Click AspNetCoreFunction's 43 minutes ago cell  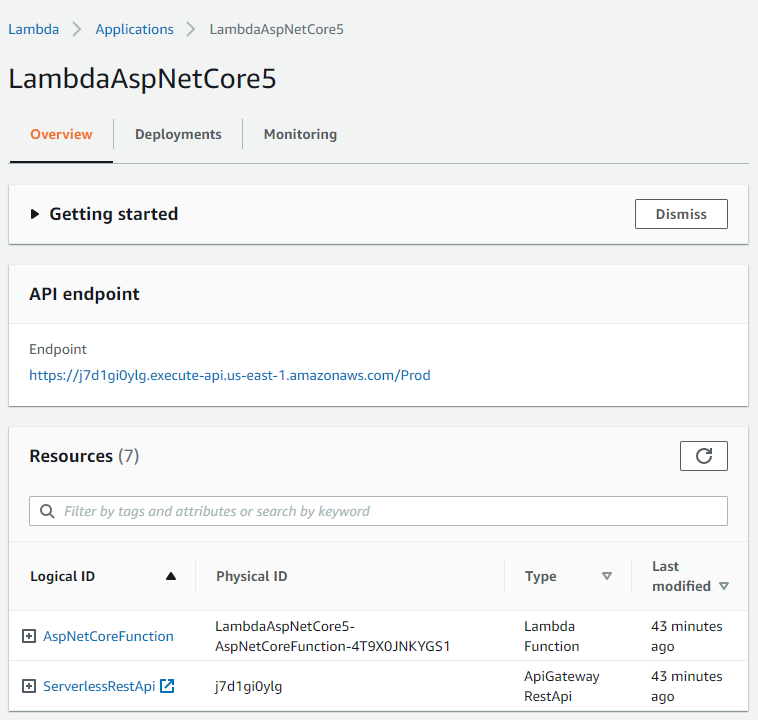click(686, 636)
